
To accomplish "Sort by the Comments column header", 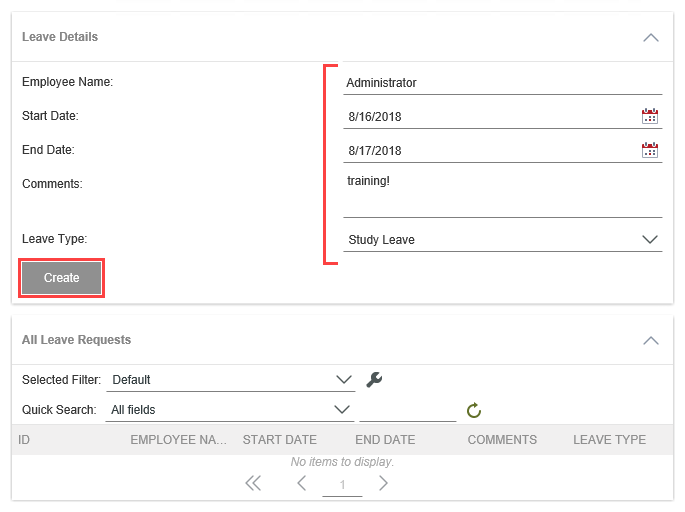I will pos(502,439).
